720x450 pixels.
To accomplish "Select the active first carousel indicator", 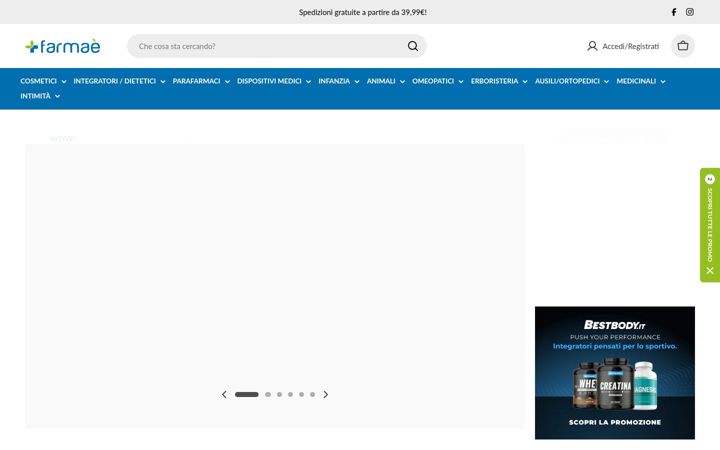I will pos(247,394).
